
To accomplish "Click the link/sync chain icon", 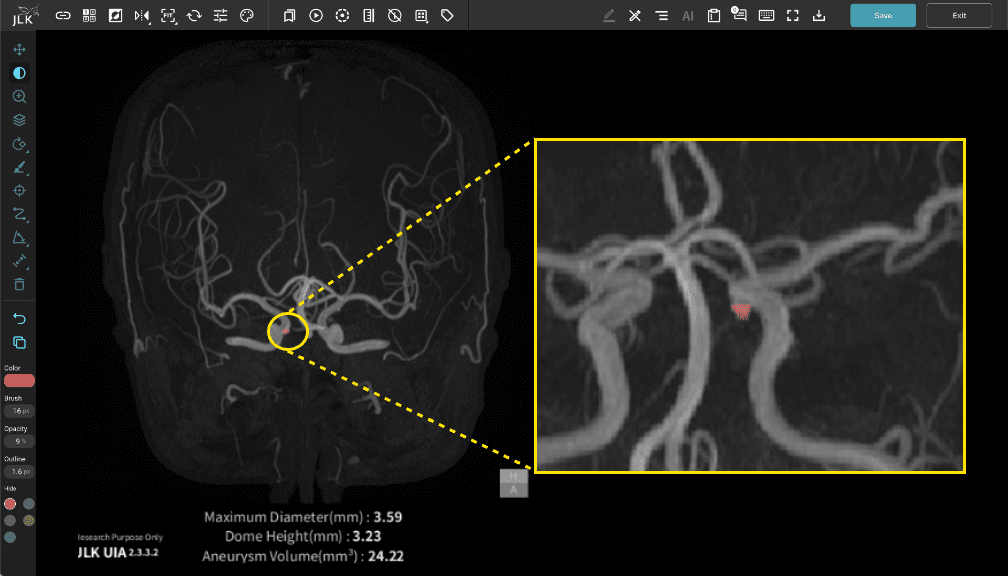I will 63,15.
